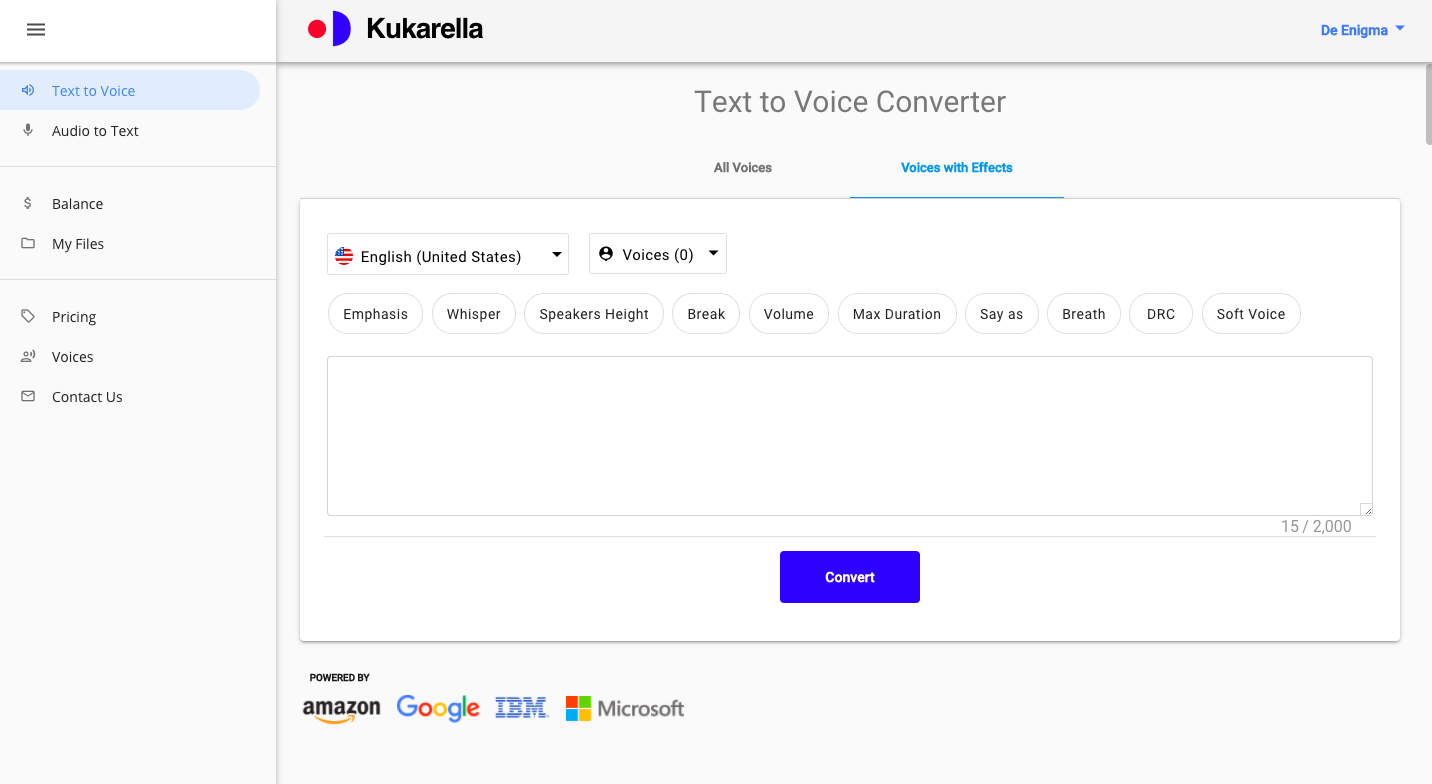
Task: Open the De Enigma account menu
Action: (1362, 30)
